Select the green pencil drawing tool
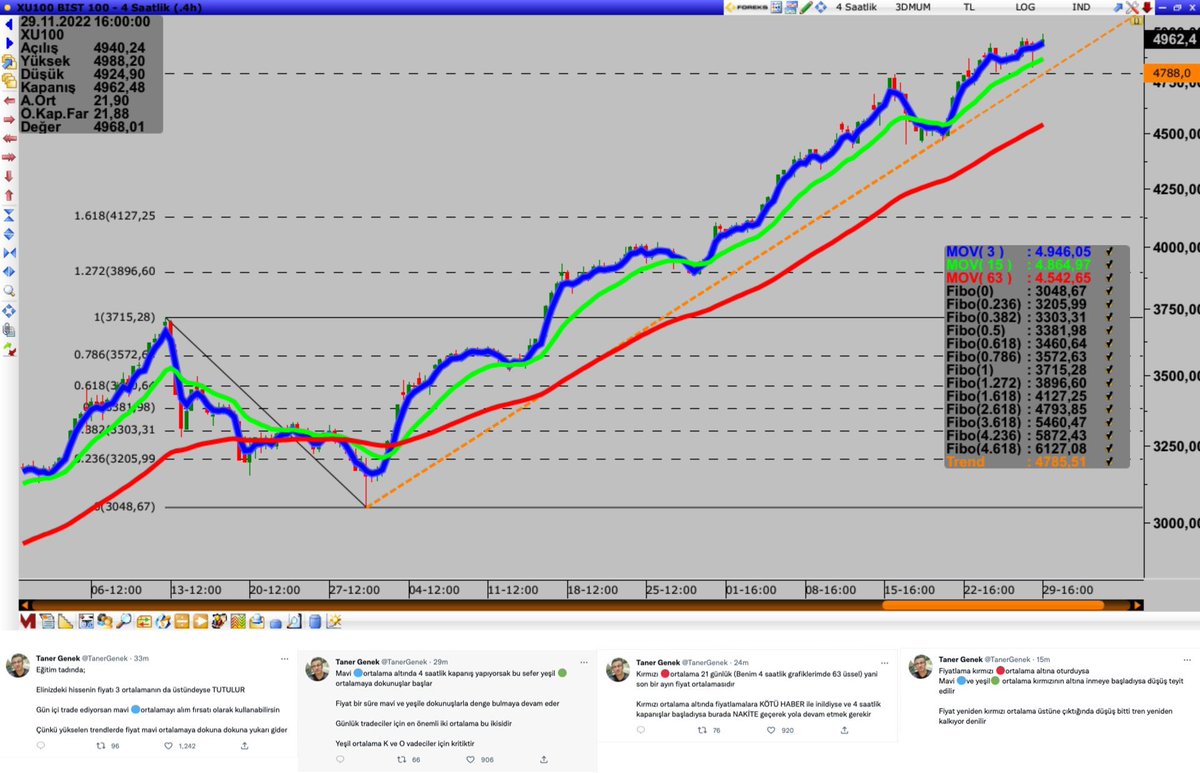This screenshot has height=773, width=1200. coord(805,7)
